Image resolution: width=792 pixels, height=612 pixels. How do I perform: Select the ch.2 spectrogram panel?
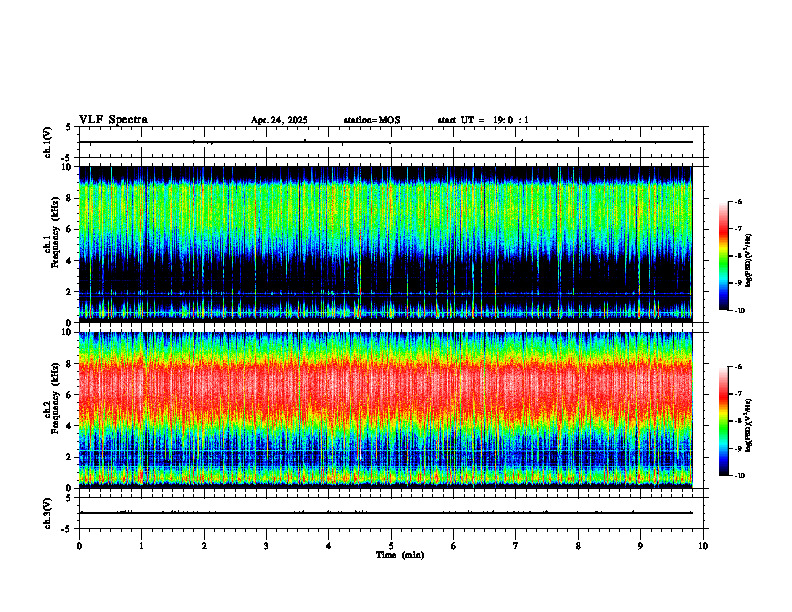click(385, 410)
